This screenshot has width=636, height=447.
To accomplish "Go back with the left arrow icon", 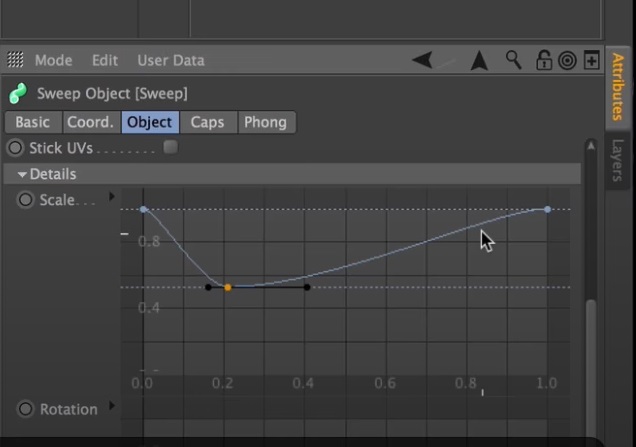I will [x=423, y=60].
